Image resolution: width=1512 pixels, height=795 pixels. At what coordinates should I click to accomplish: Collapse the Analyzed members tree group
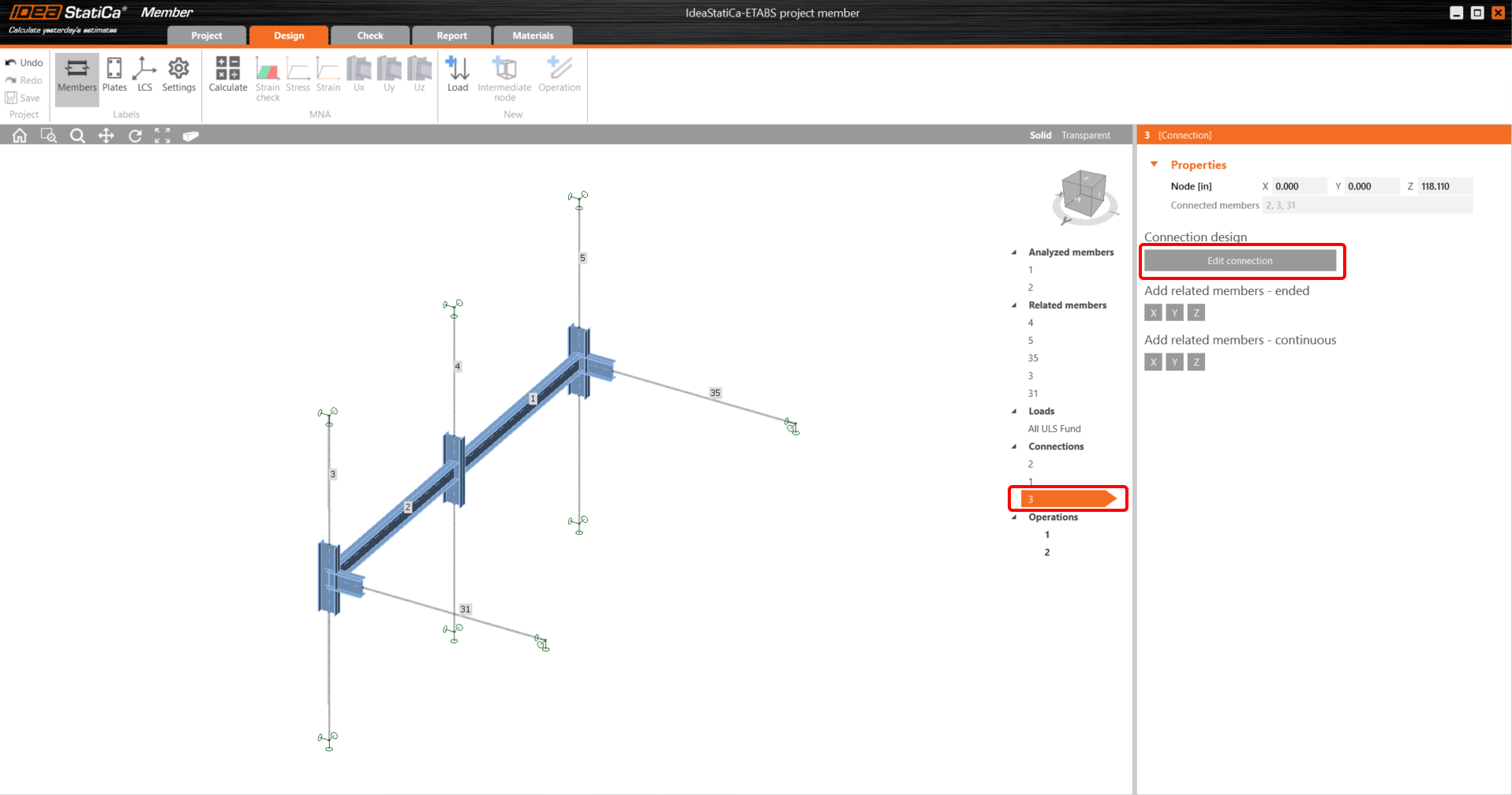(x=1014, y=252)
